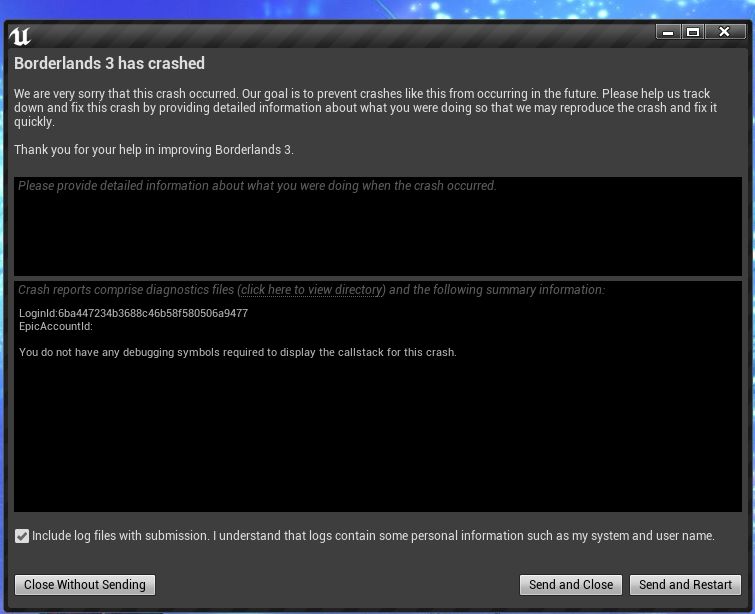The height and width of the screenshot is (614, 755).
Task: Click Close Without Sending button
Action: pyautogui.click(x=85, y=585)
